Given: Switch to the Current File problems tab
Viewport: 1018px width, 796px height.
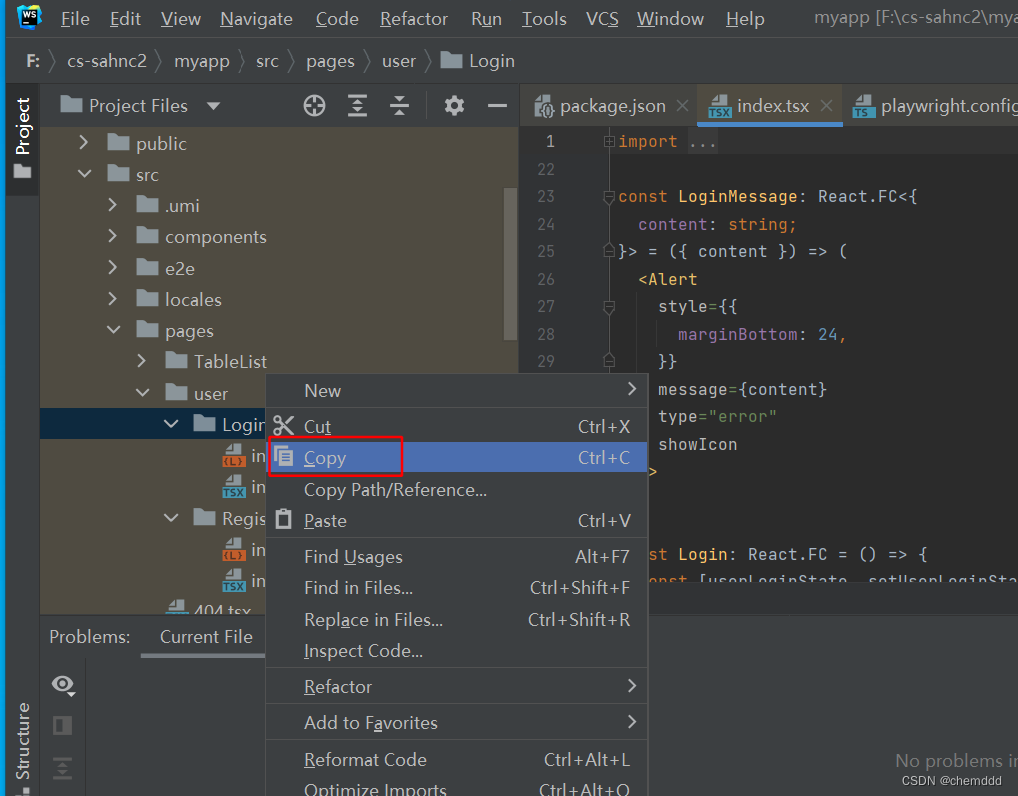Looking at the screenshot, I should (x=206, y=636).
